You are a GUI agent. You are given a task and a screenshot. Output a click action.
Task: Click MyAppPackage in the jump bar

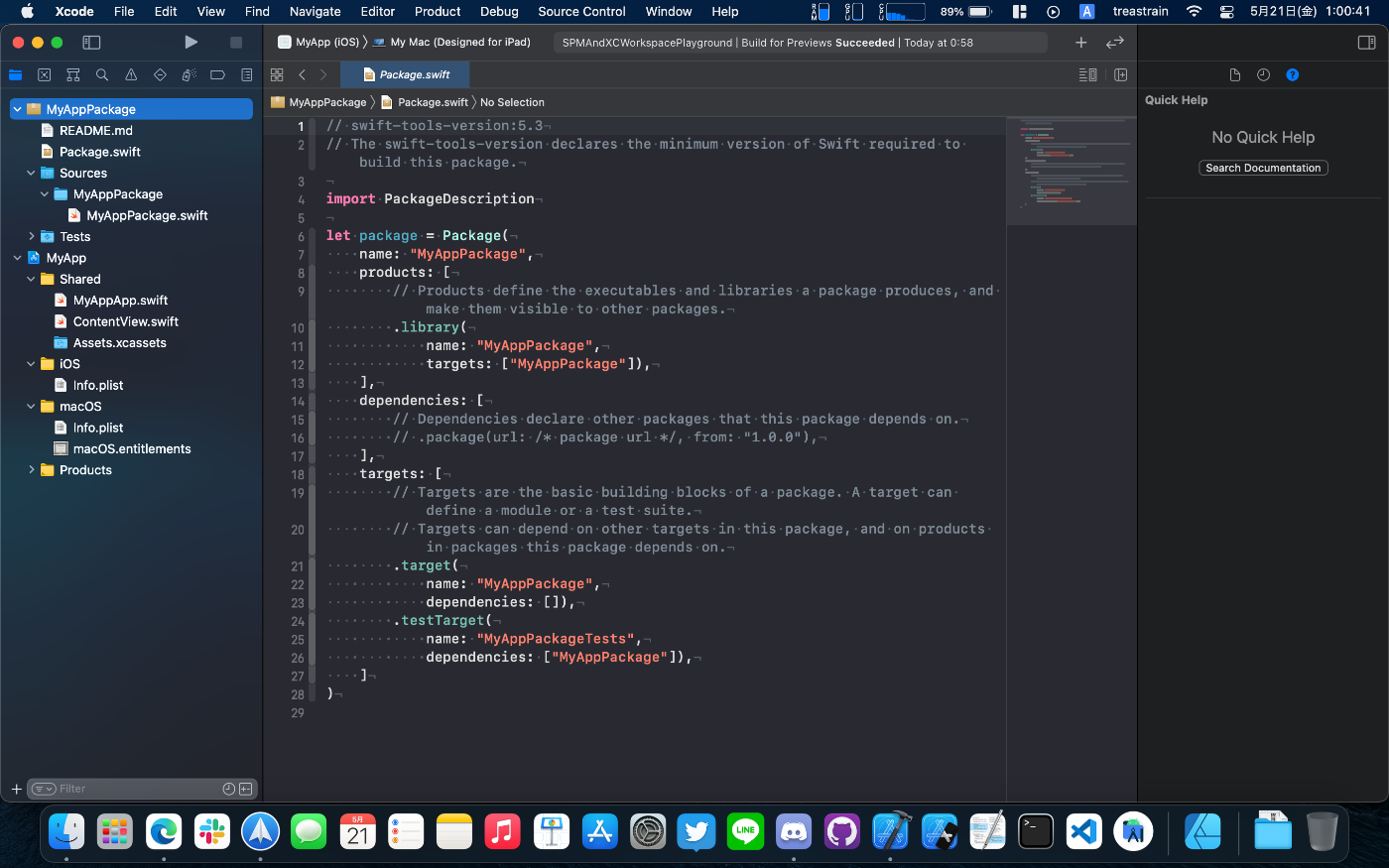[x=319, y=102]
